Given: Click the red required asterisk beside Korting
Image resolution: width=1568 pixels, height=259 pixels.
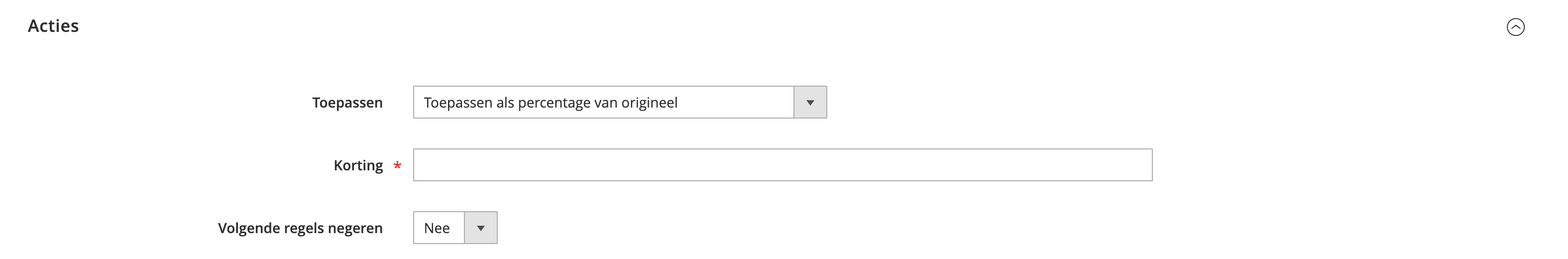Looking at the screenshot, I should pyautogui.click(x=398, y=166).
